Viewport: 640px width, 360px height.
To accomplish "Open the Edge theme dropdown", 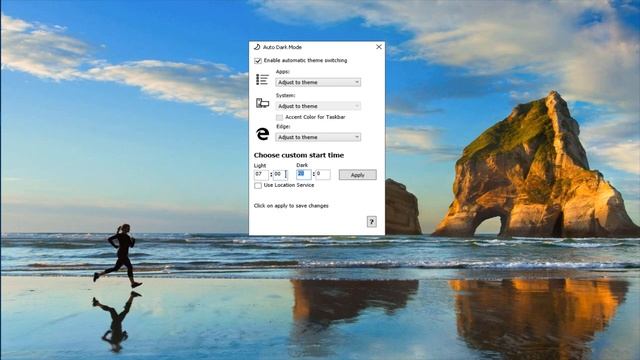I will tap(318, 138).
